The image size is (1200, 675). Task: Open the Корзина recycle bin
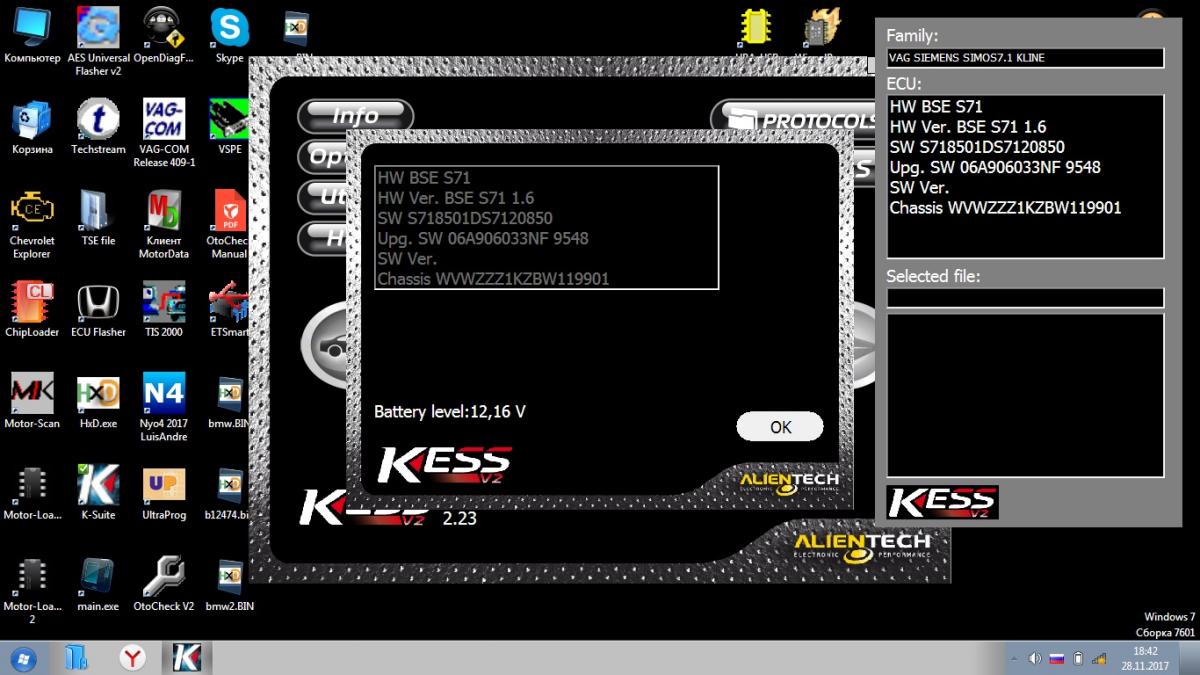tap(32, 127)
